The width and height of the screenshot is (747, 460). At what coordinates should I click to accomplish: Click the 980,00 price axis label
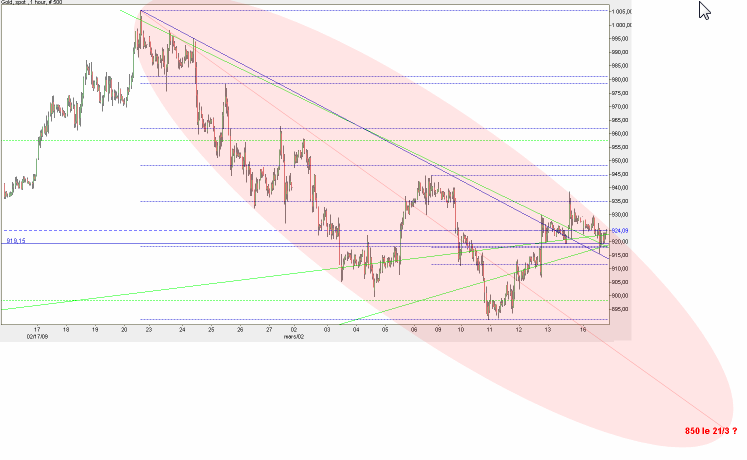(x=620, y=80)
